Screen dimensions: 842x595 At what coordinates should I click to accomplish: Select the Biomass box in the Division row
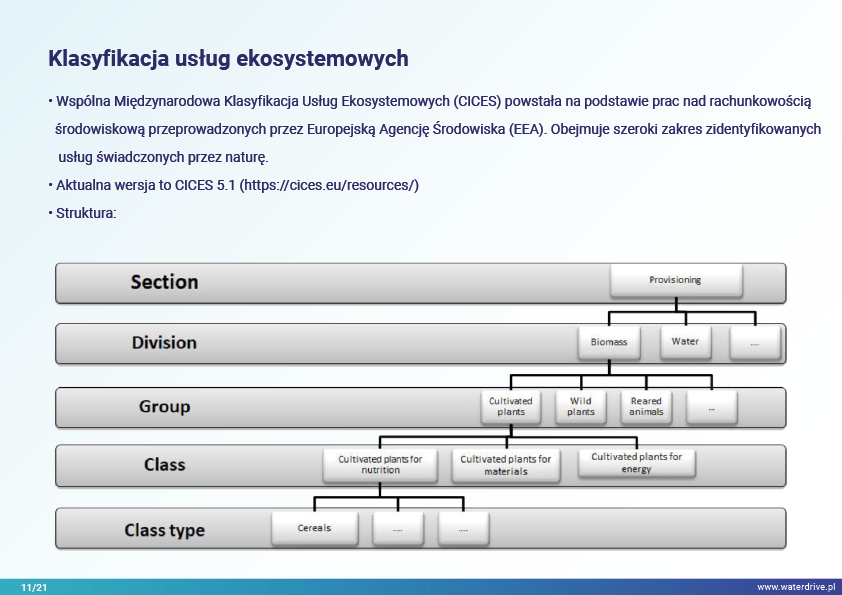click(608, 342)
